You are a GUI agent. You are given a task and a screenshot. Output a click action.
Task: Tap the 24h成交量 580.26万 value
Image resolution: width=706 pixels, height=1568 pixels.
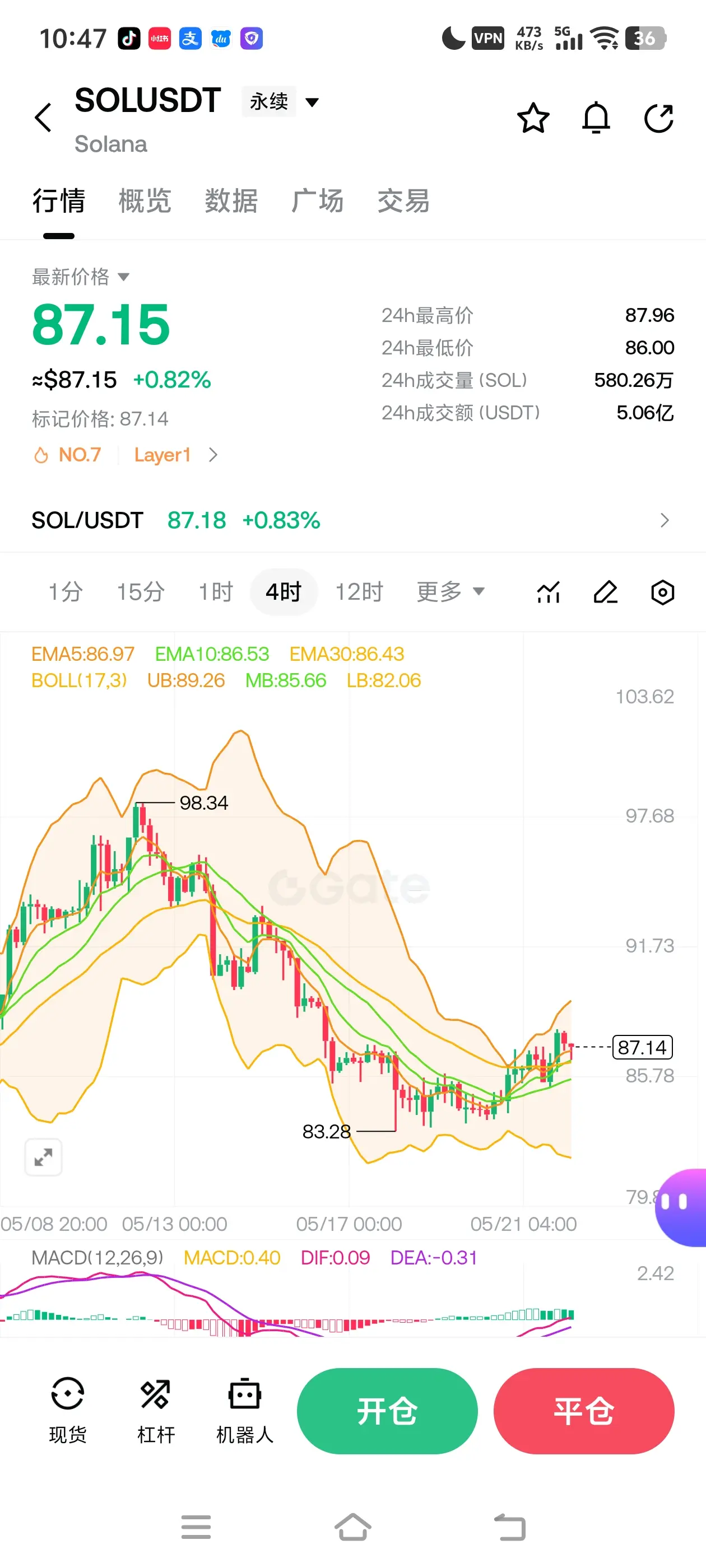pyautogui.click(x=634, y=380)
